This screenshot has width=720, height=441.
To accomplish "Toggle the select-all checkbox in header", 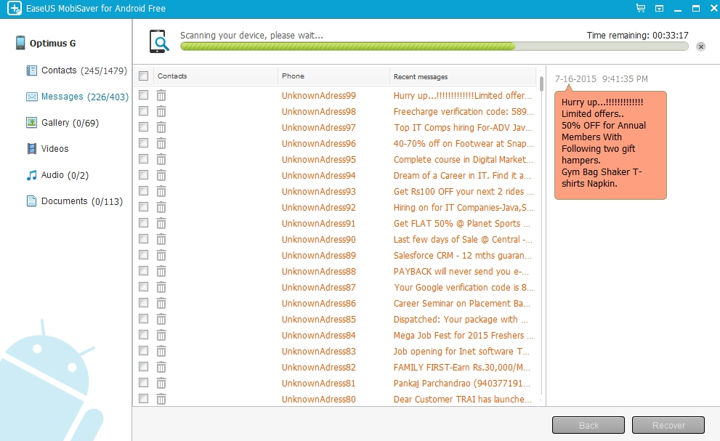I will tap(144, 76).
